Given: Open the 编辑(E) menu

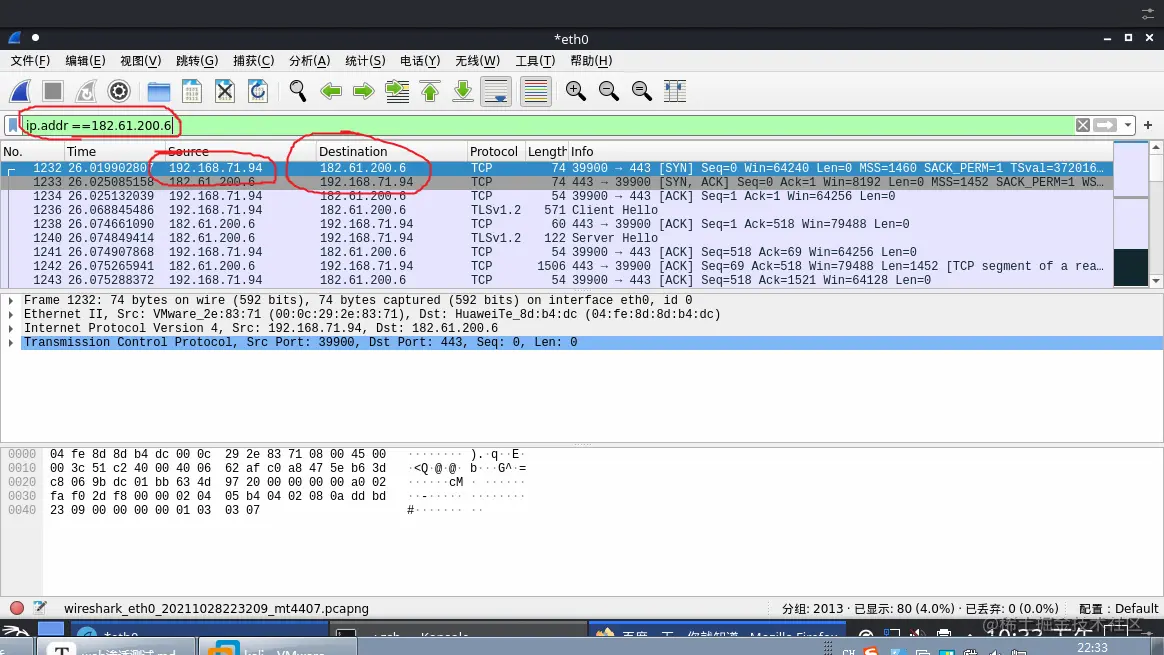Looking at the screenshot, I should [85, 61].
